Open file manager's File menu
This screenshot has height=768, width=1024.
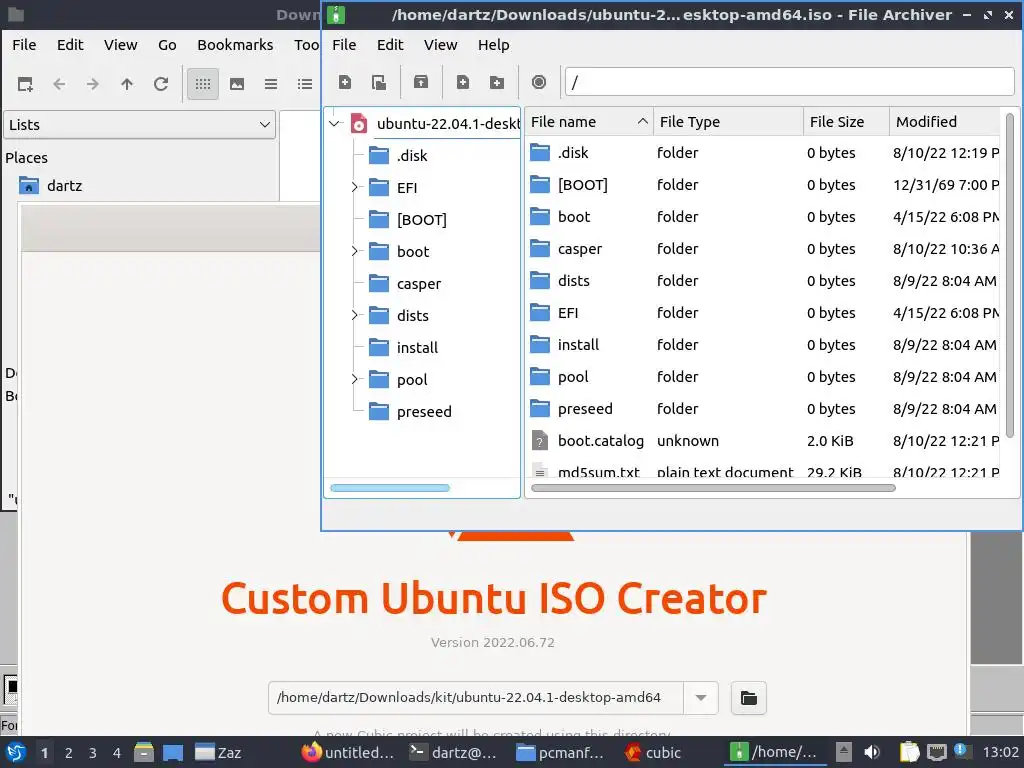click(x=24, y=45)
